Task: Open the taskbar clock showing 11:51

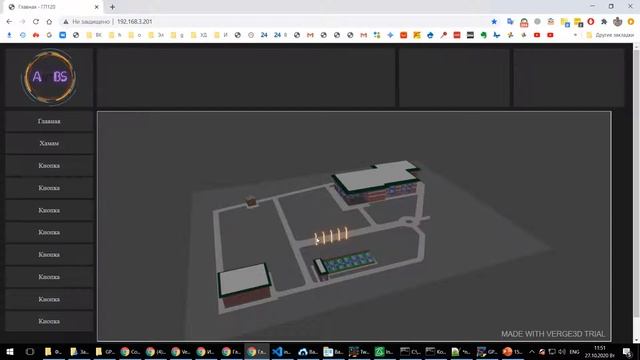Action: click(x=600, y=351)
